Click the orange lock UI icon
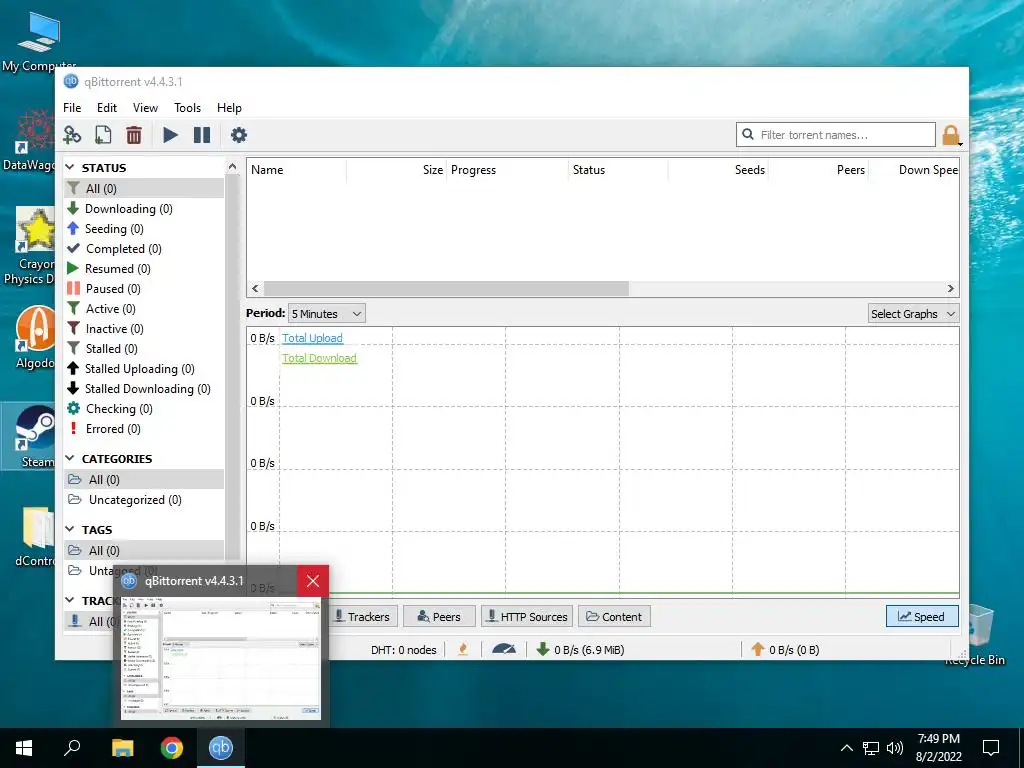Viewport: 1024px width, 768px height. point(951,135)
